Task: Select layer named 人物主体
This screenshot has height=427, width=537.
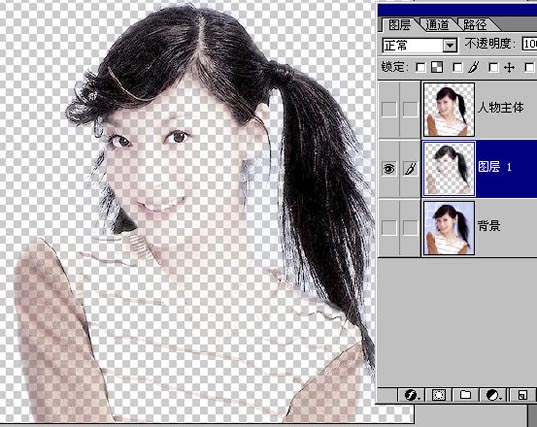Action: [x=501, y=108]
